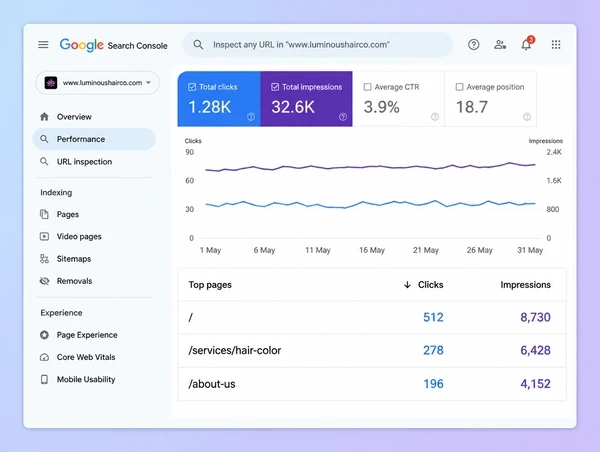
Task: Click the 278 clicks value
Action: click(433, 351)
